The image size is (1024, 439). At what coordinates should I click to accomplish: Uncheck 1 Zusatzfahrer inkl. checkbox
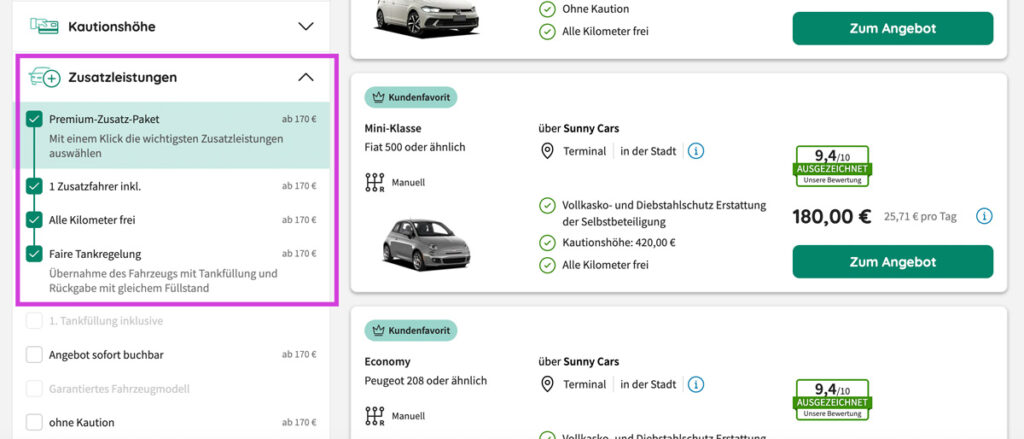pos(34,186)
